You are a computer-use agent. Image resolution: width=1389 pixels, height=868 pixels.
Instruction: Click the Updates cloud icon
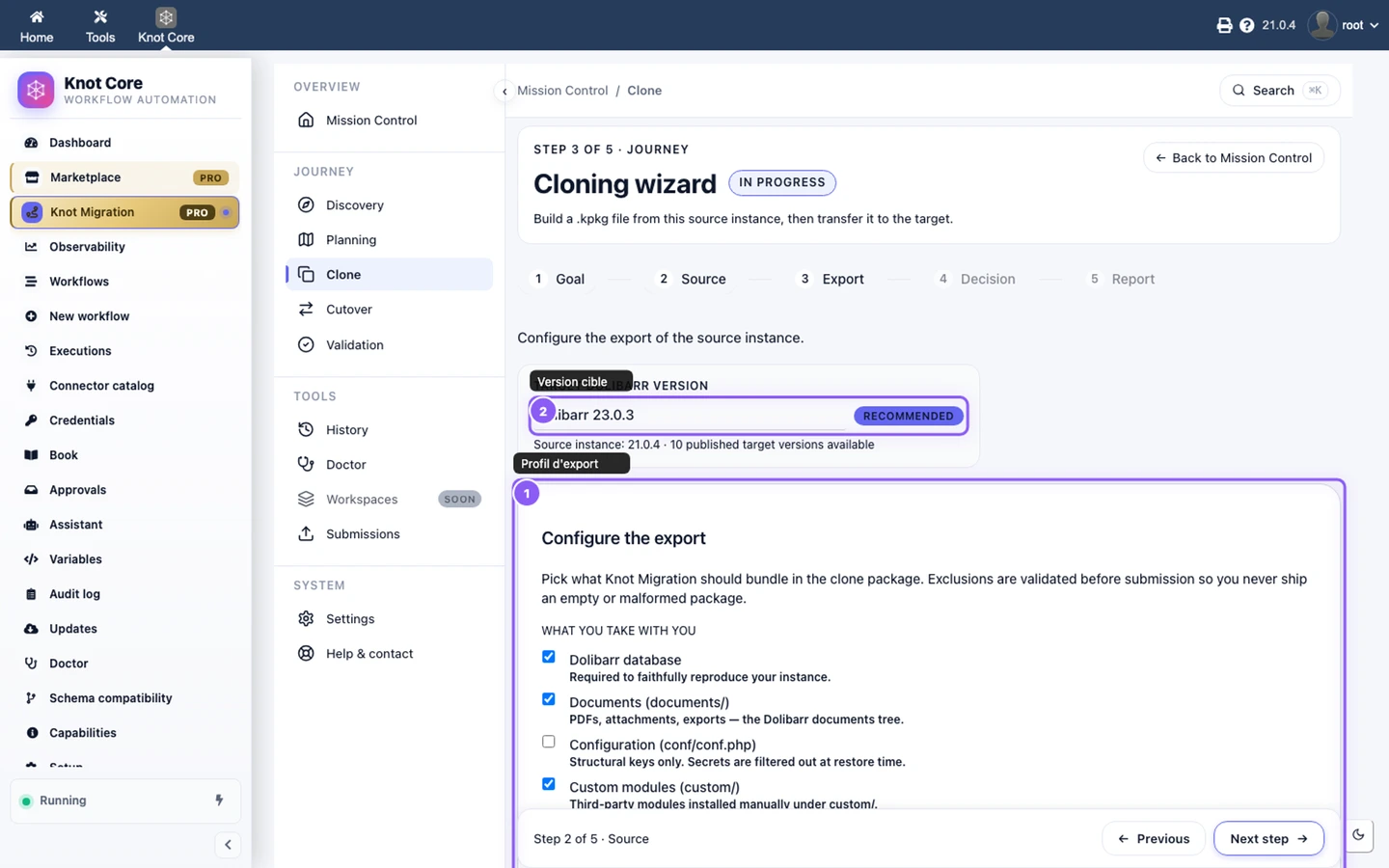tap(31, 629)
